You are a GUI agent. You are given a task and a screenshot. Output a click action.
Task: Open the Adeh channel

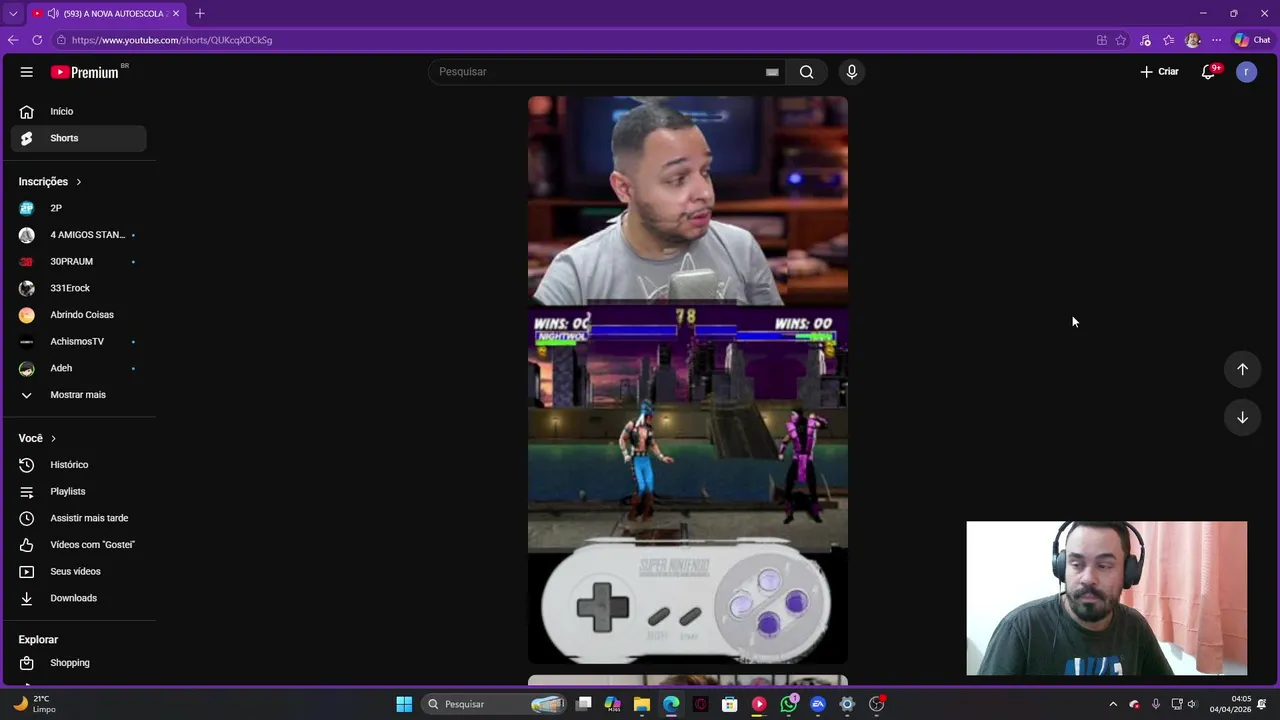(78, 368)
